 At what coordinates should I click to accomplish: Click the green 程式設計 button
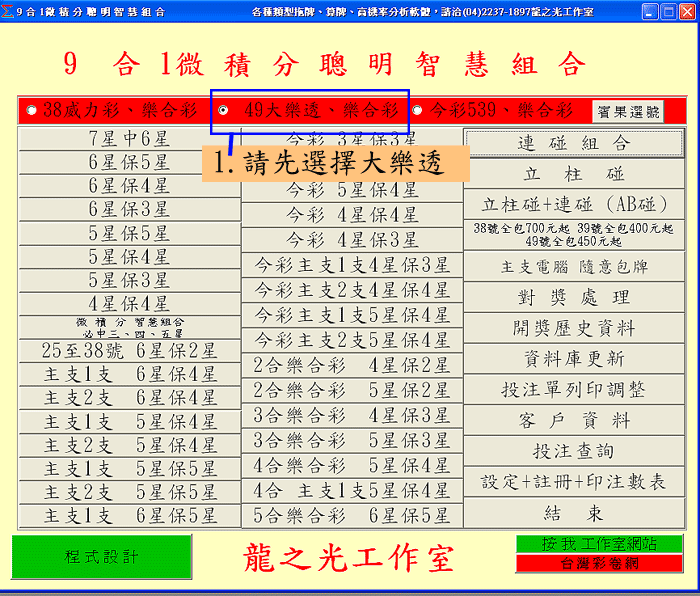(101, 557)
